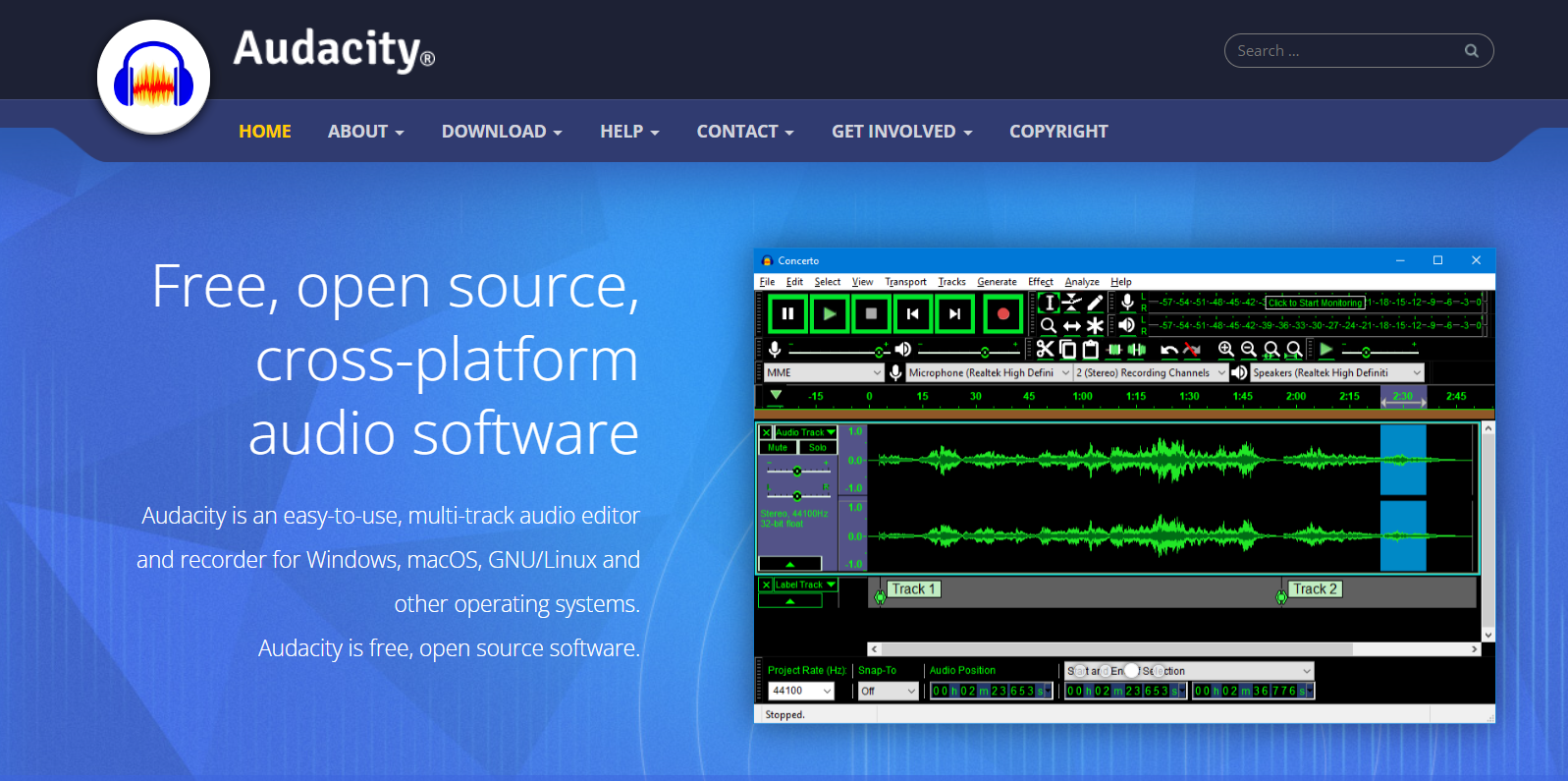Open the Analyze menu
The image size is (1568, 781).
[1082, 282]
